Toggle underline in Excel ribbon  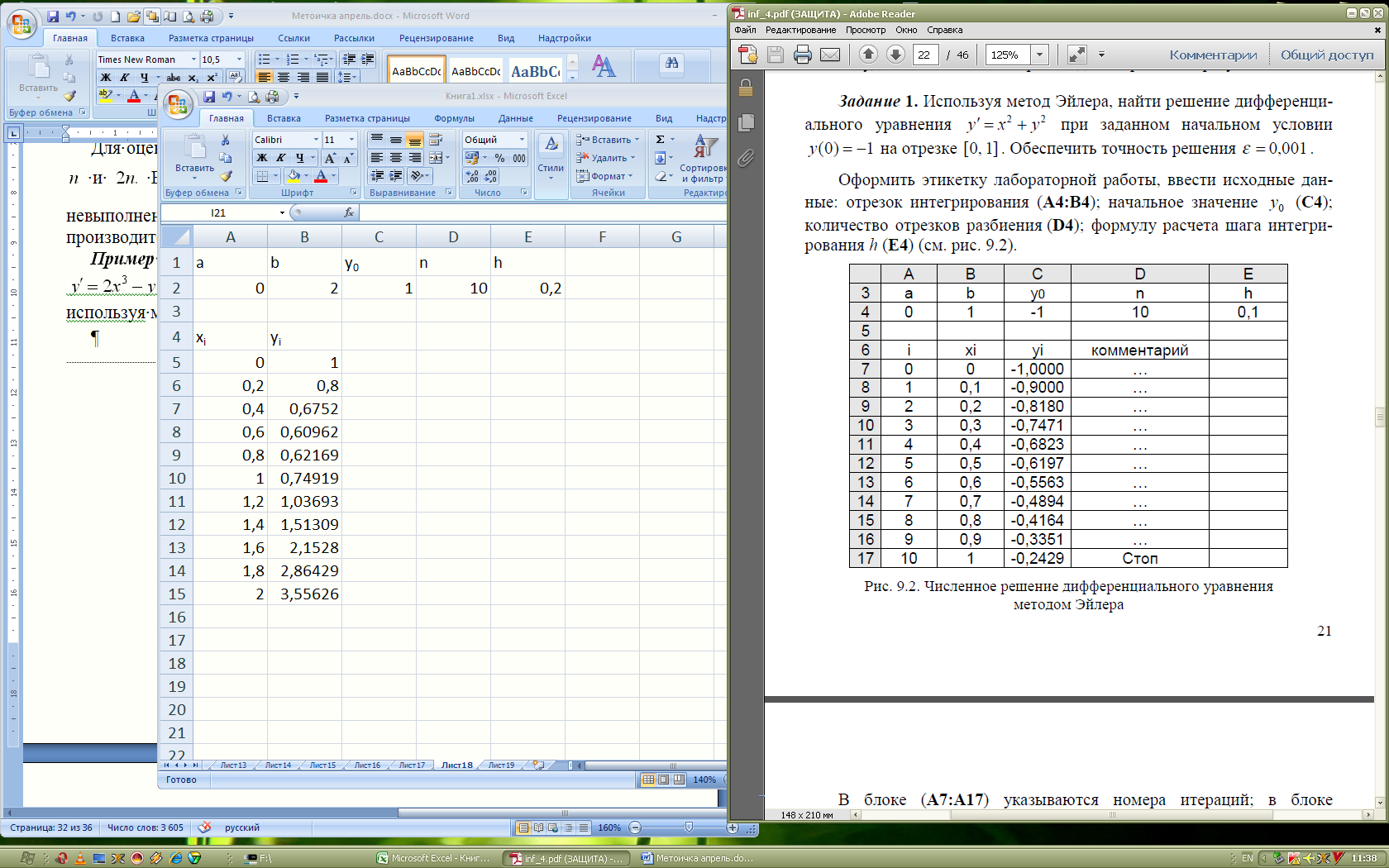coord(300,158)
